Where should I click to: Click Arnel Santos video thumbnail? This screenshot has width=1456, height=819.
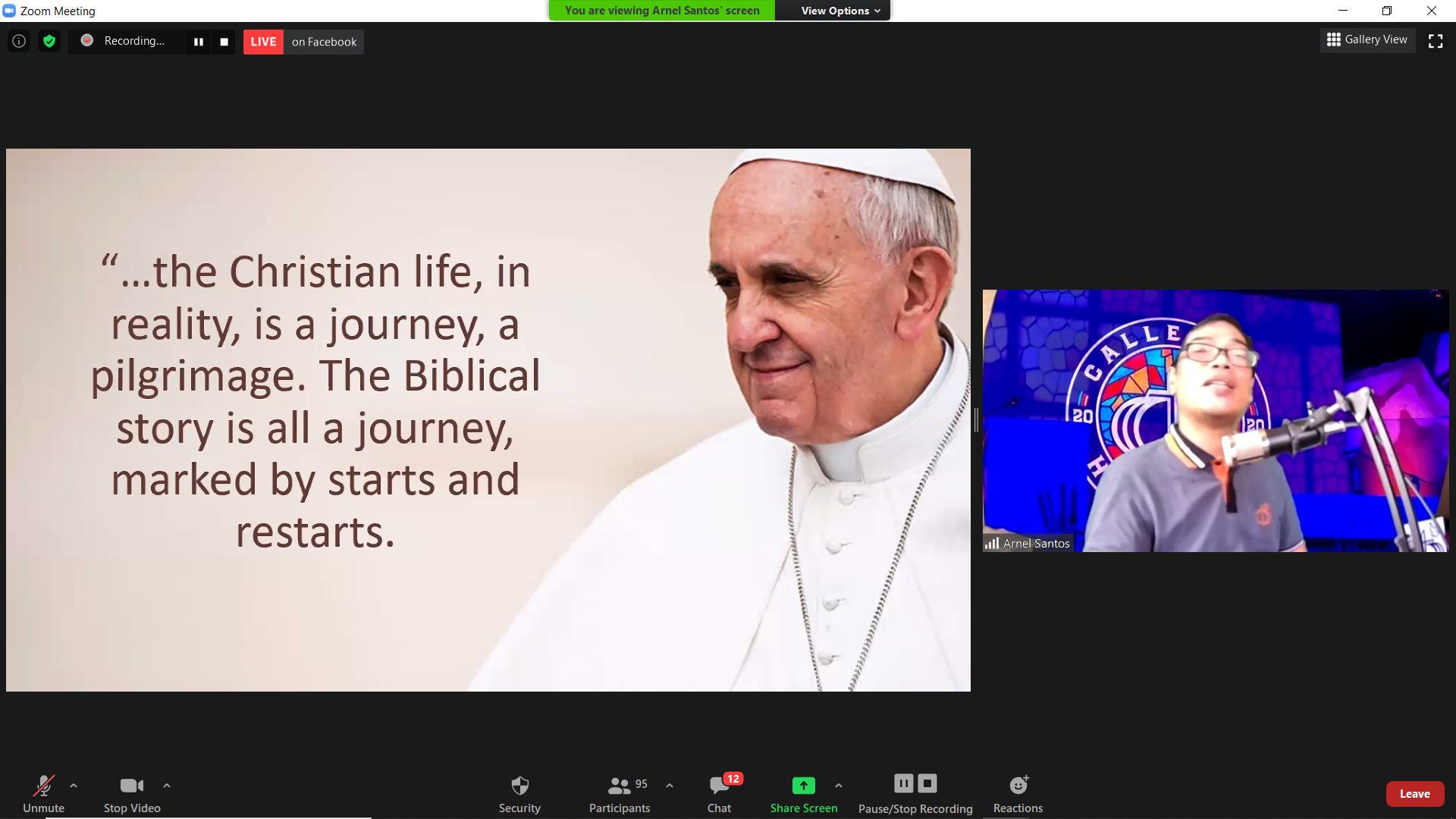coord(1216,421)
